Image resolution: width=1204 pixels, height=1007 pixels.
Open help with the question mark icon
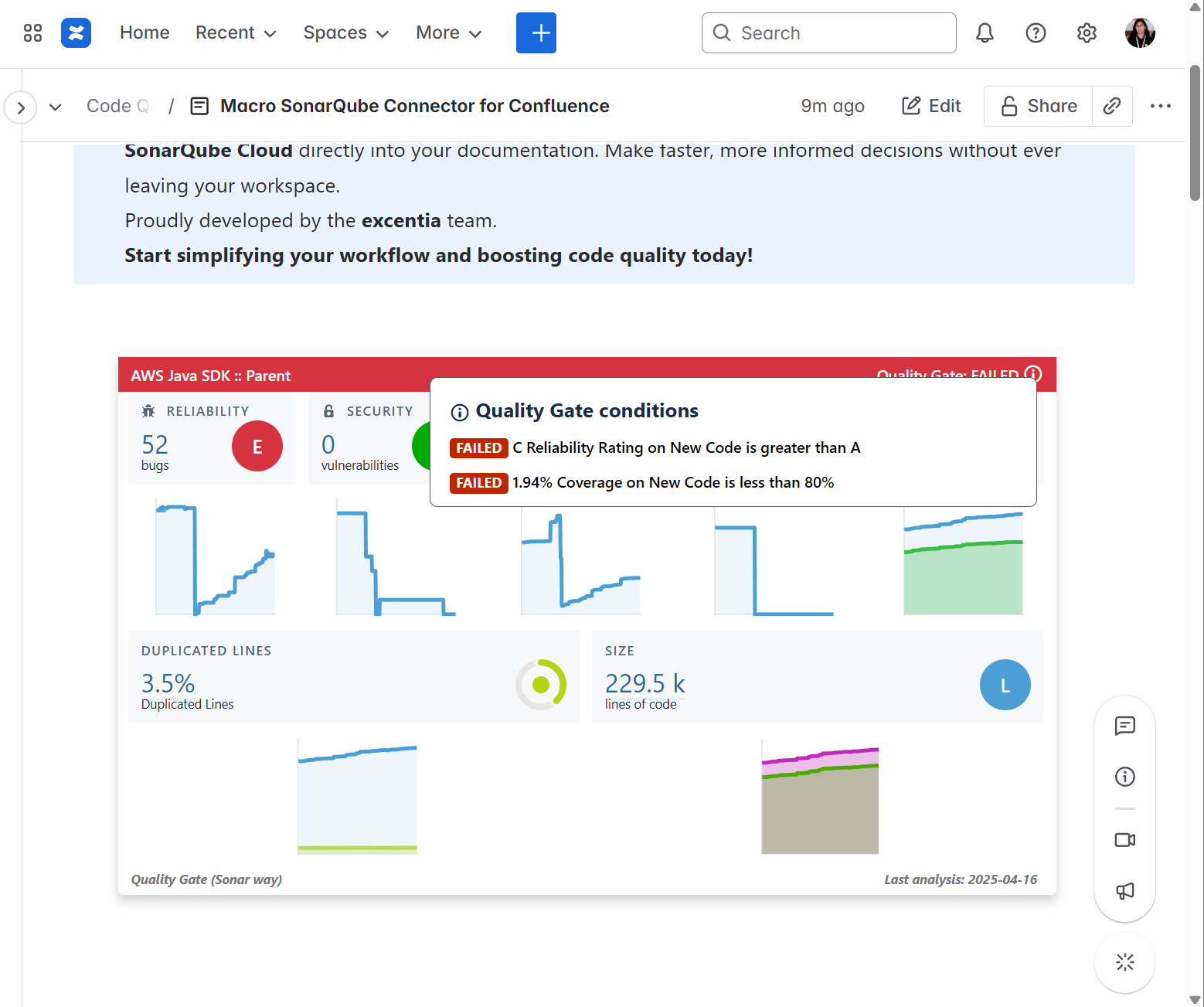[x=1036, y=32]
